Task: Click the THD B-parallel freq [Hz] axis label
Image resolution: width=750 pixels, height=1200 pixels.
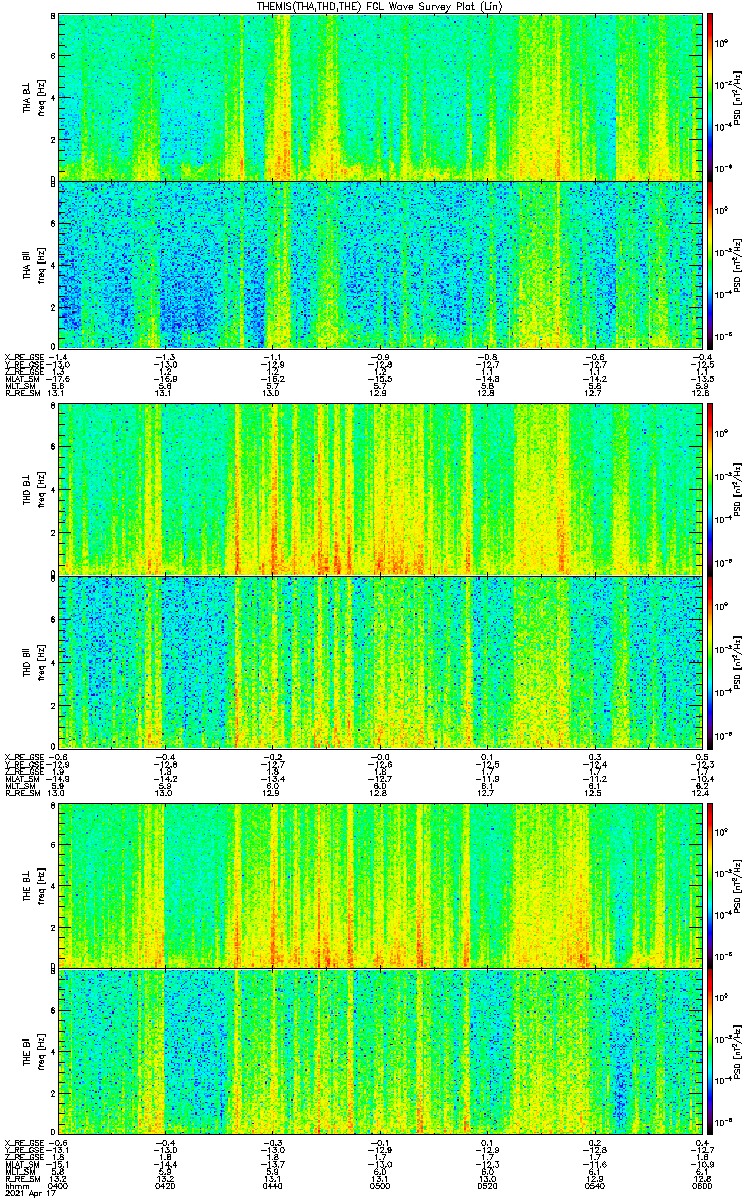Action: [42, 661]
